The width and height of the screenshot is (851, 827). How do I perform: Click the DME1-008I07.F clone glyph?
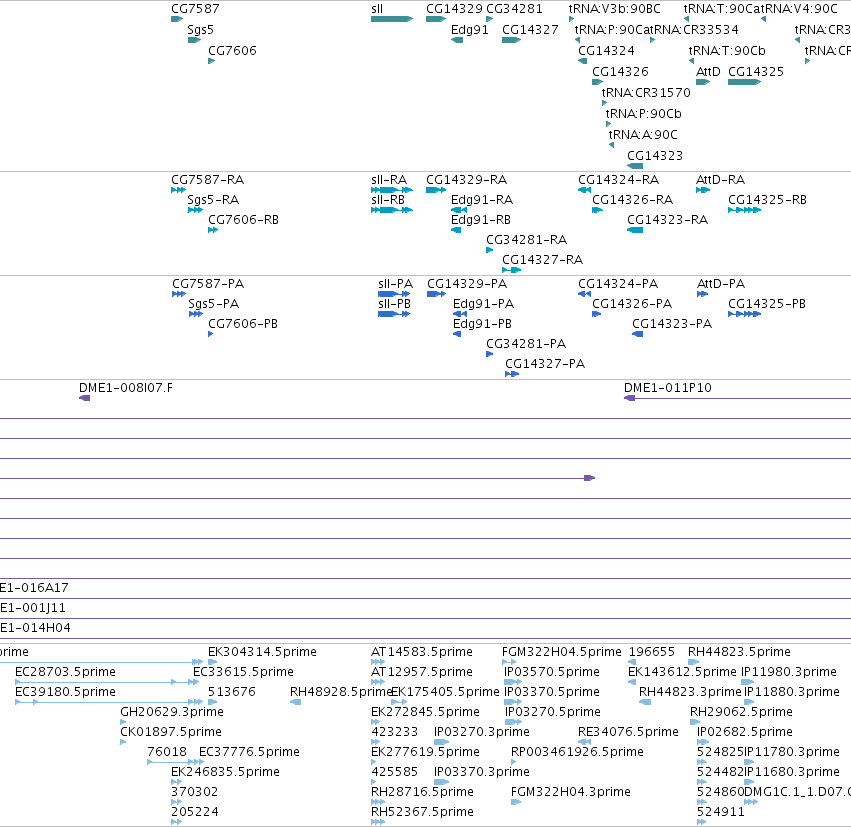(x=84, y=398)
